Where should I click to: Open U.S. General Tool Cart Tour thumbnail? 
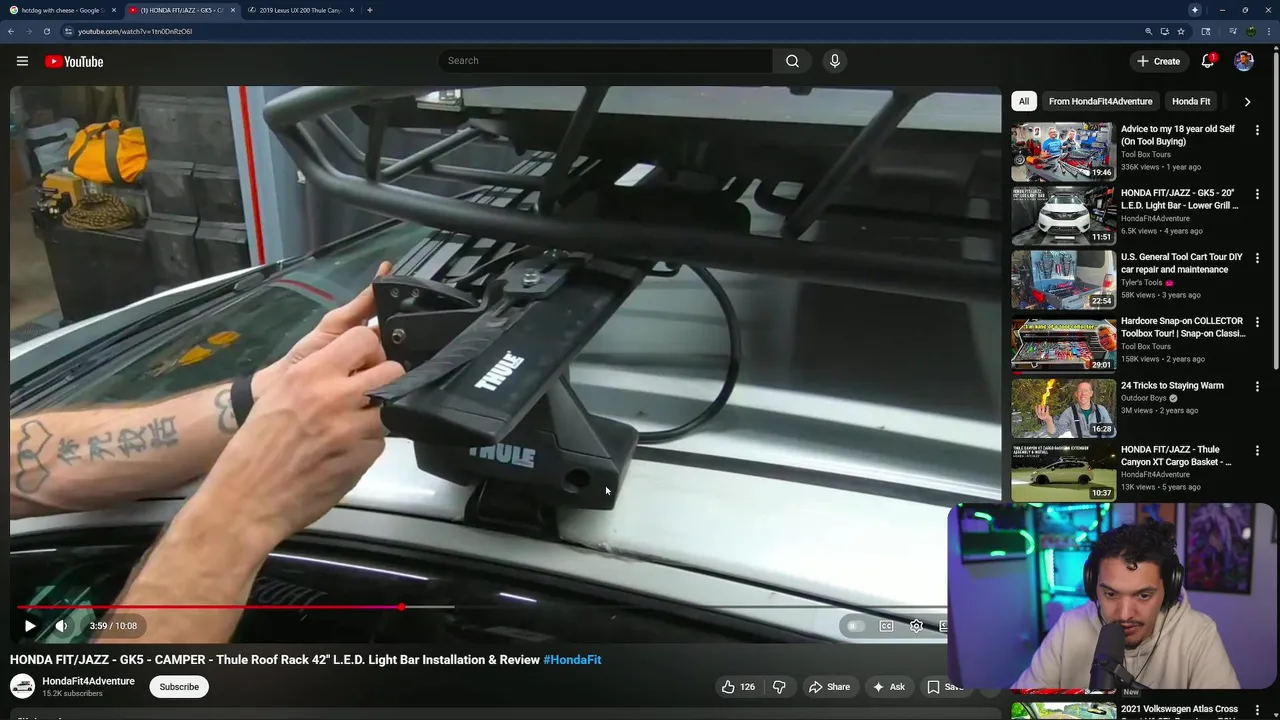click(1063, 280)
